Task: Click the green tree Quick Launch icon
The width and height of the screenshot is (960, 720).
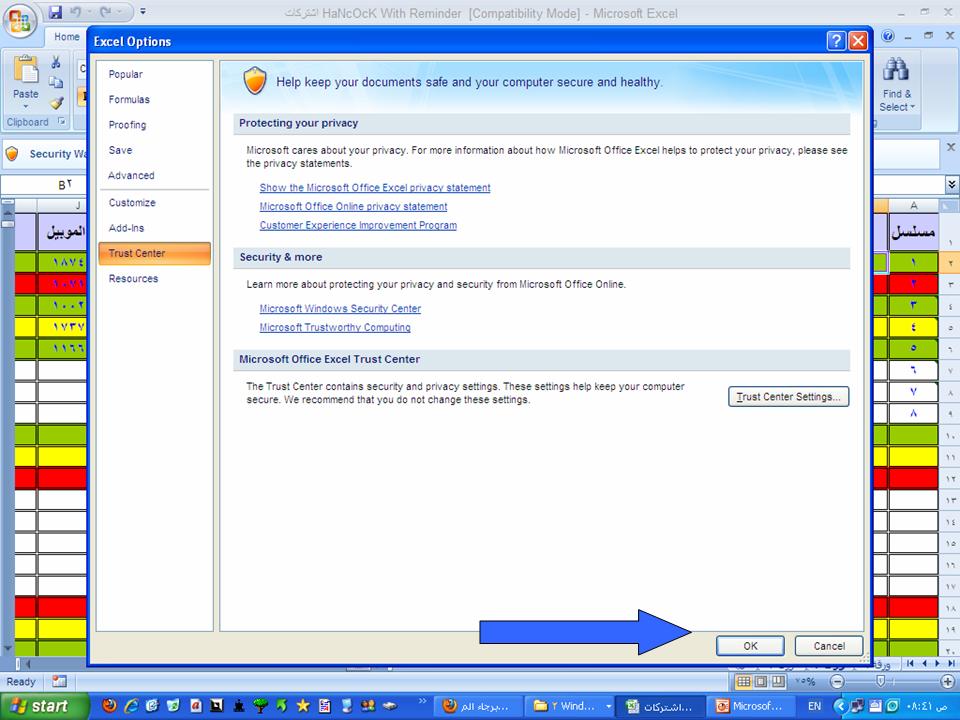Action: [260, 705]
